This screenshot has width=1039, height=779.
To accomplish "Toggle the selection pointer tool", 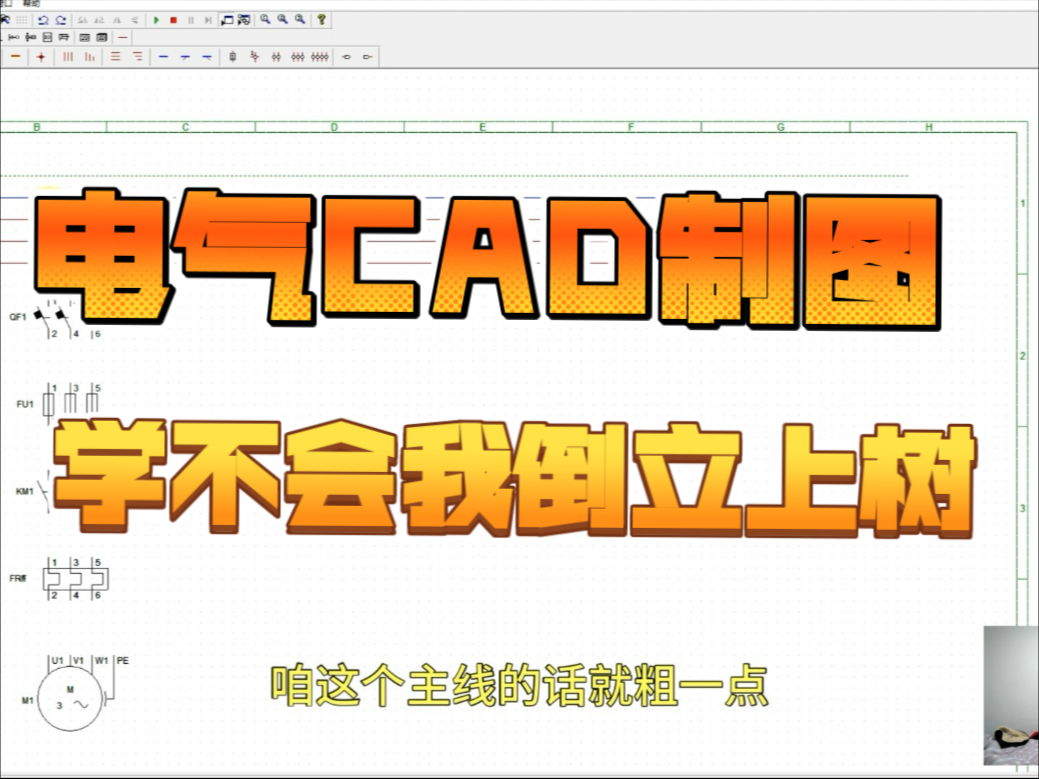I will (x=4, y=19).
